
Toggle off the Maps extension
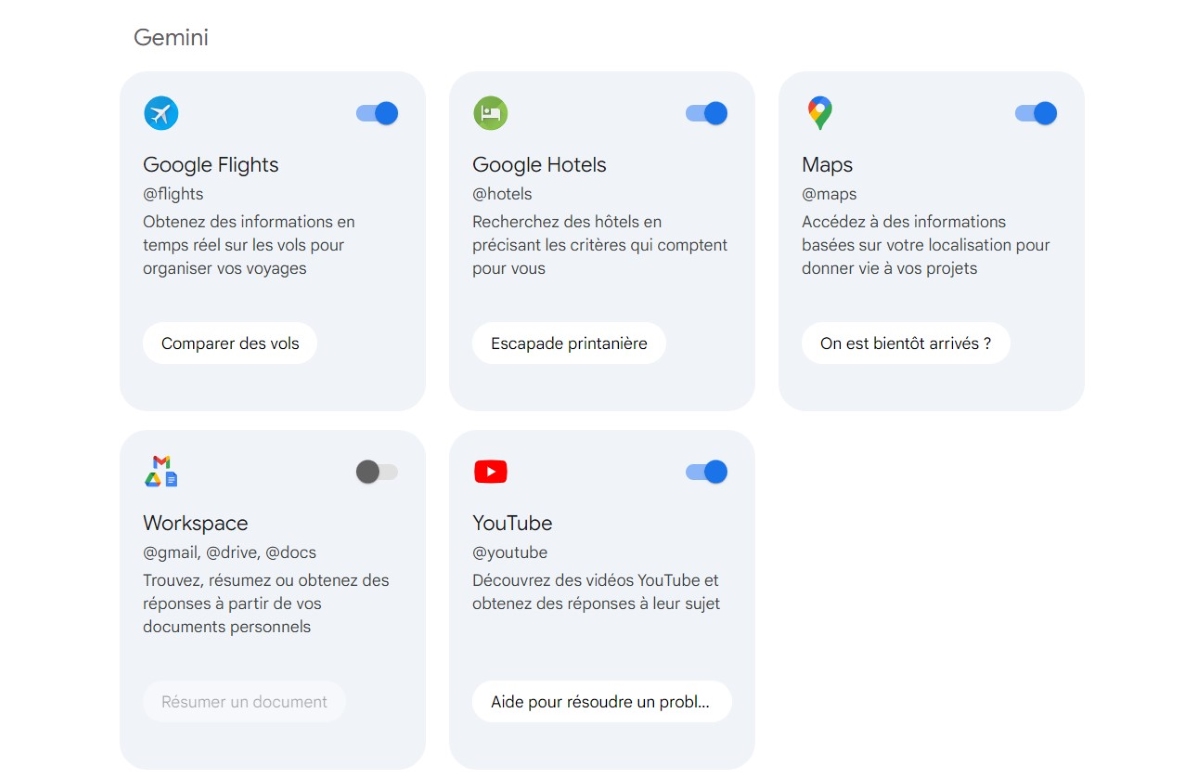1035,113
